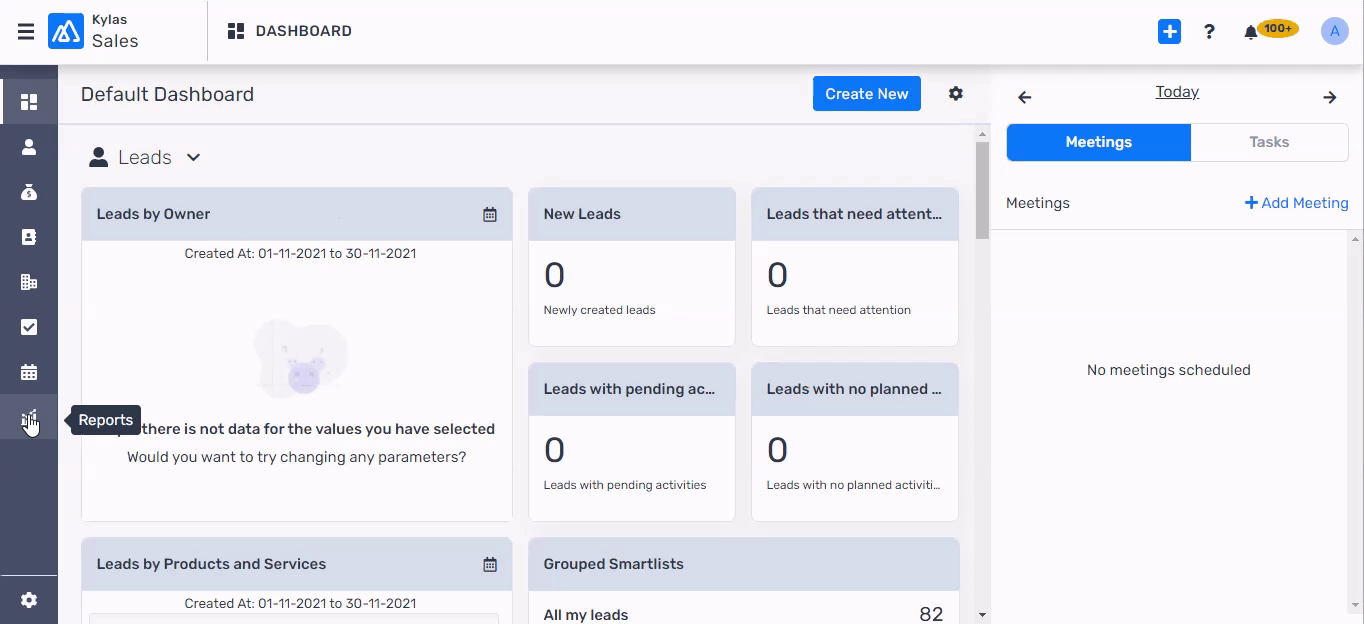The image size is (1364, 624).
Task: Open Meetings calendar icon in sidebar
Action: click(x=29, y=372)
